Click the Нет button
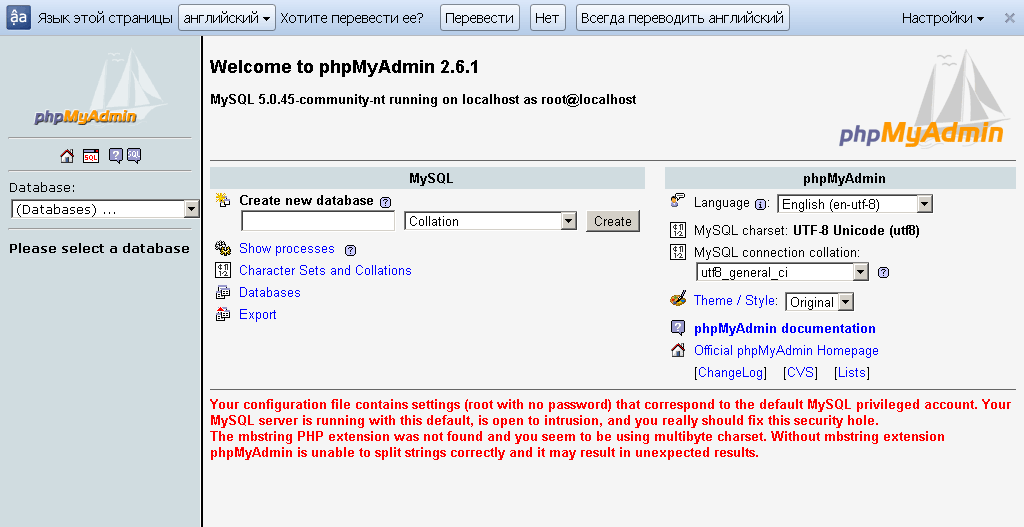The width and height of the screenshot is (1024, 527). click(547, 18)
